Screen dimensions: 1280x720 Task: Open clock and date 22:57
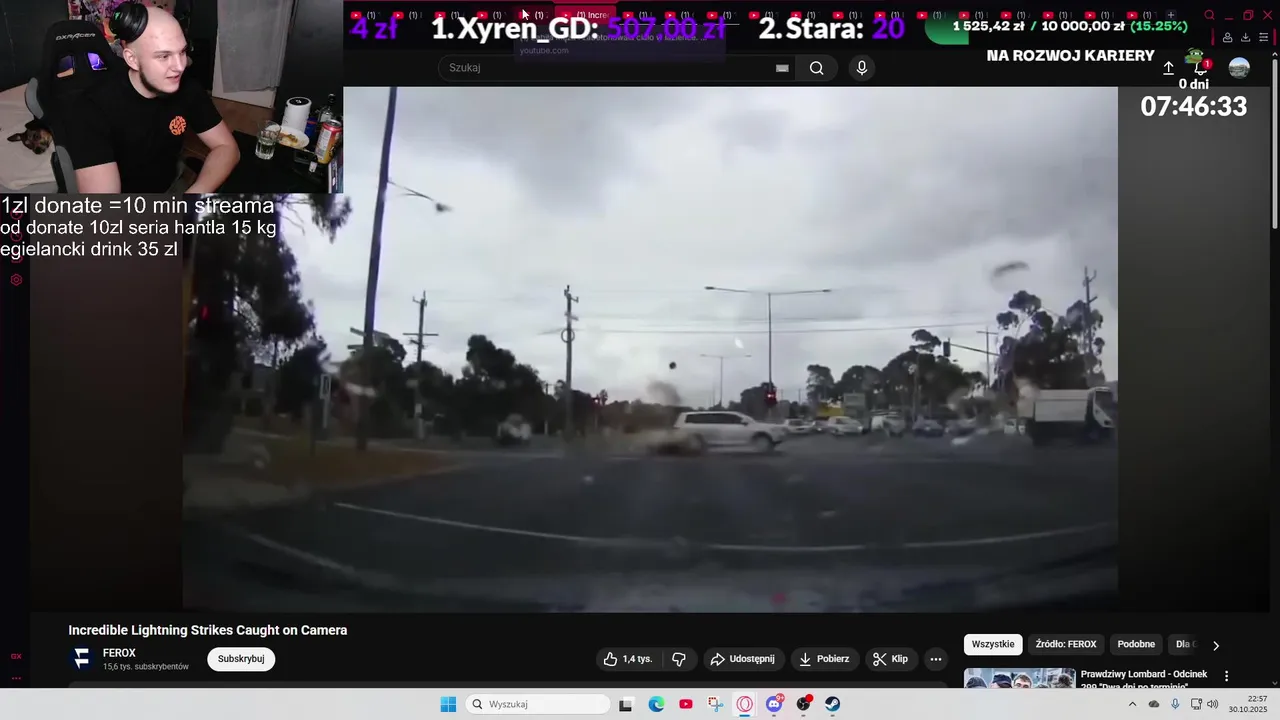coord(1249,704)
